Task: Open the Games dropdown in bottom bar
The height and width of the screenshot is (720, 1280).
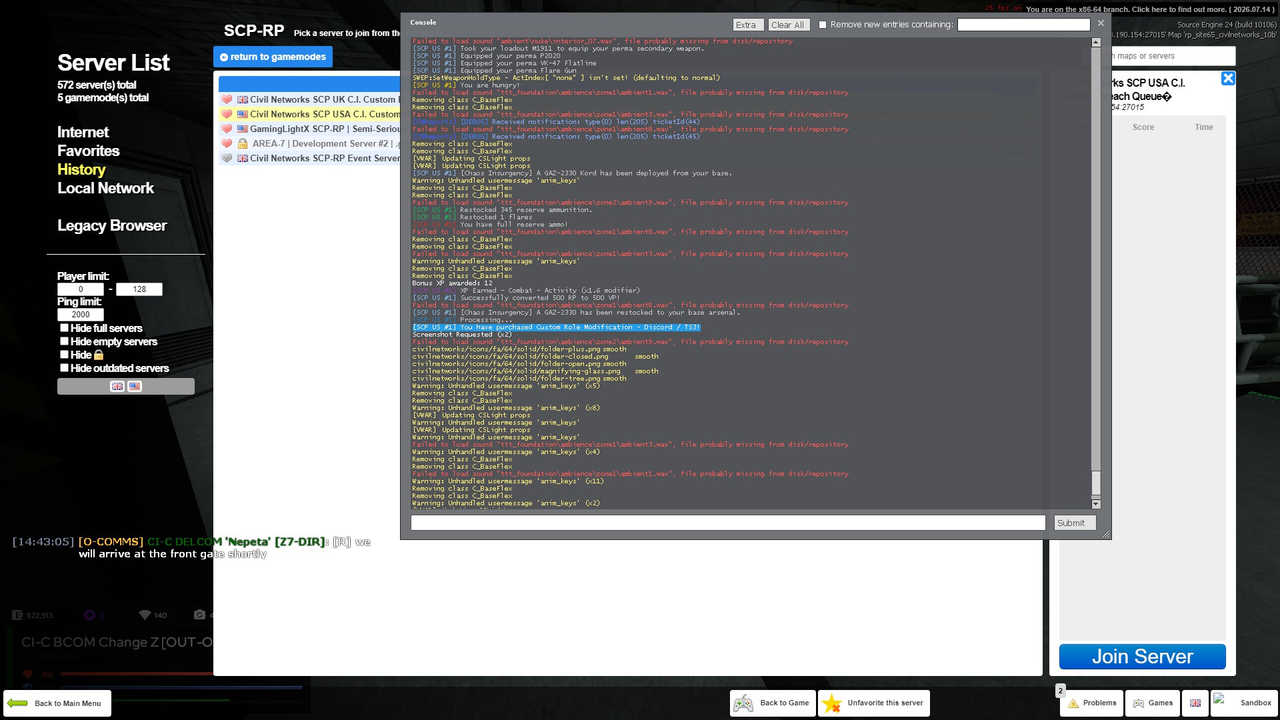Action: [x=1152, y=703]
